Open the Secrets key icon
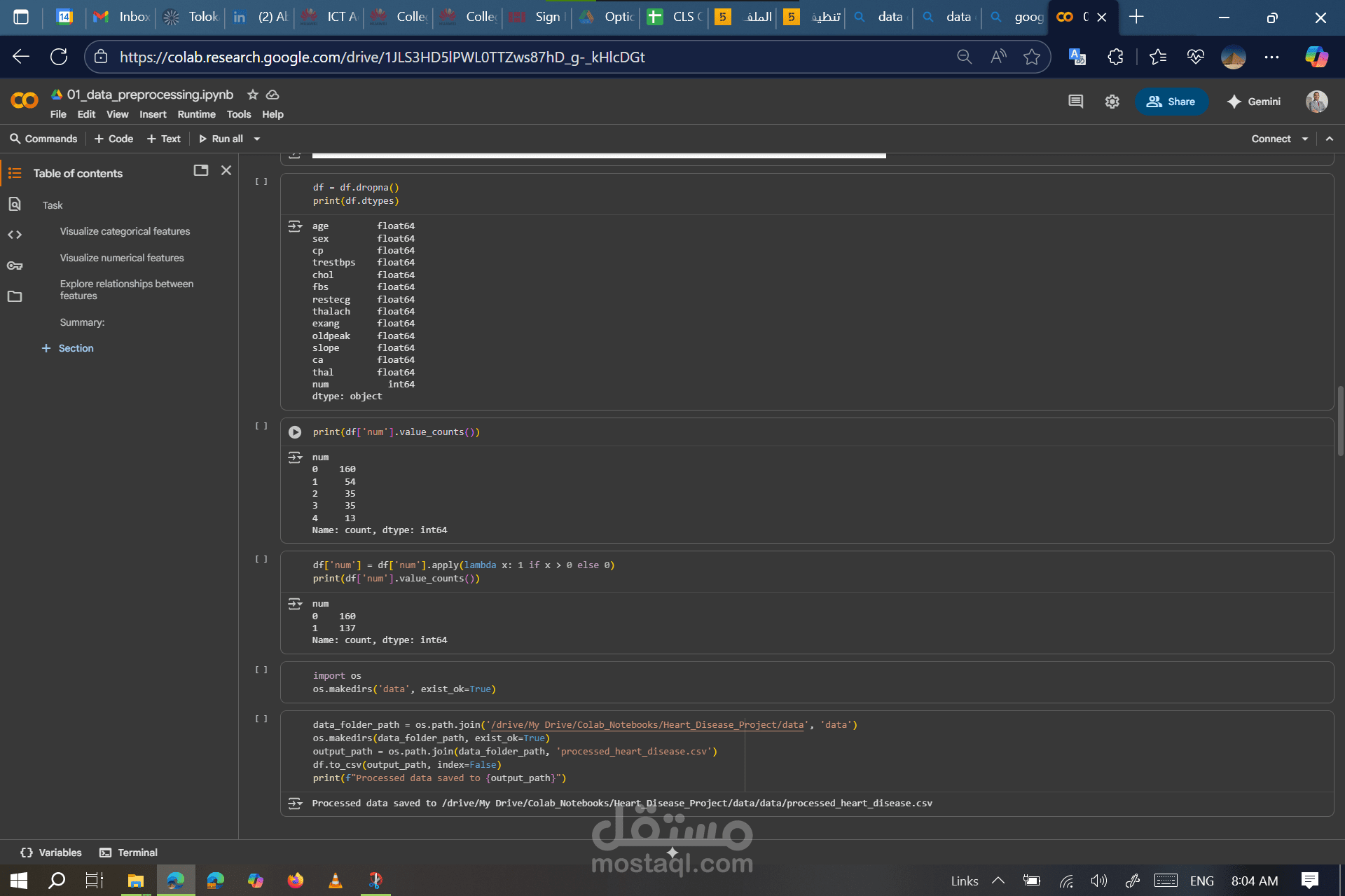Viewport: 1345px width, 896px height. coord(15,266)
